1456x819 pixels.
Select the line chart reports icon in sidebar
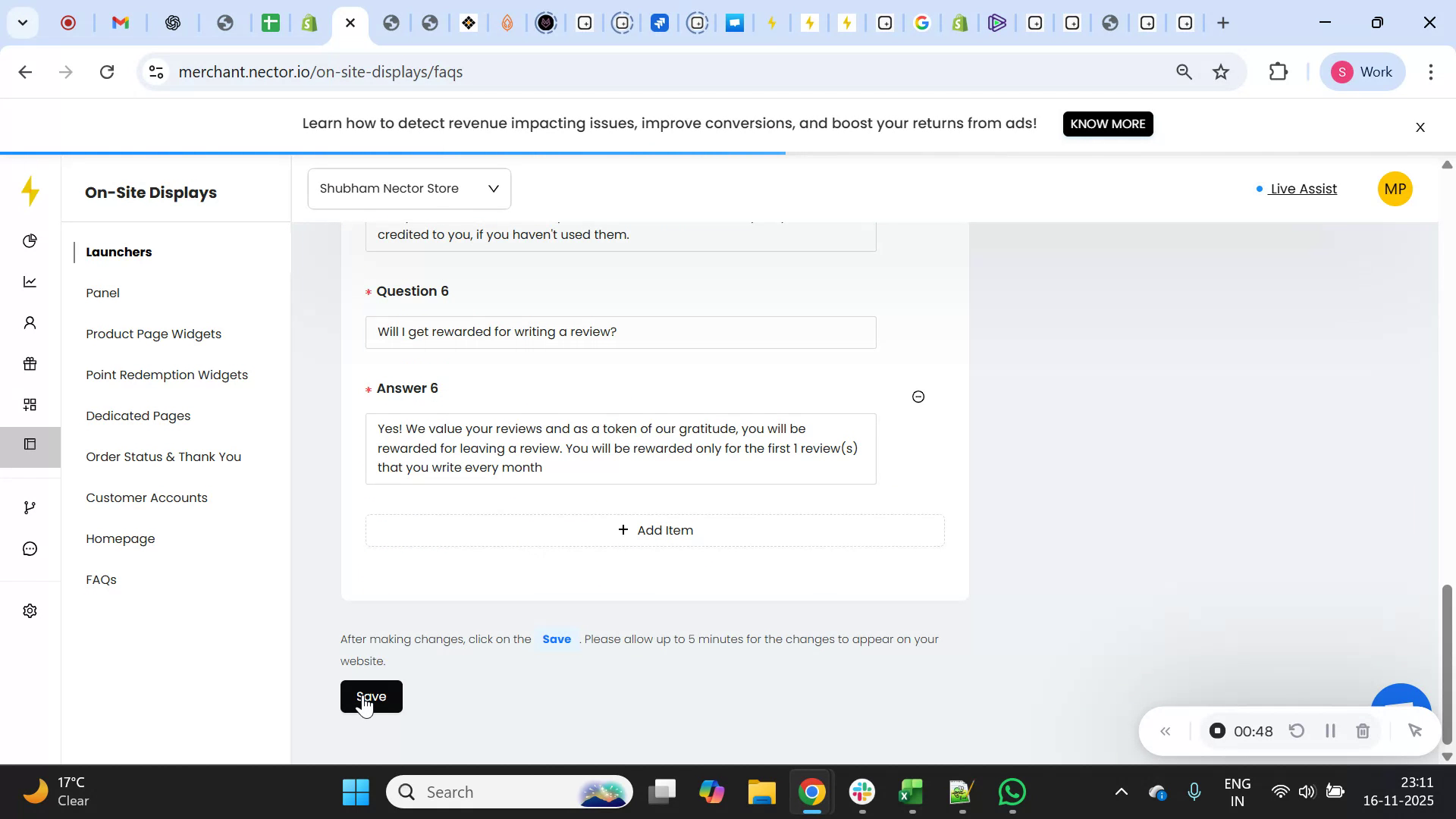(x=30, y=281)
